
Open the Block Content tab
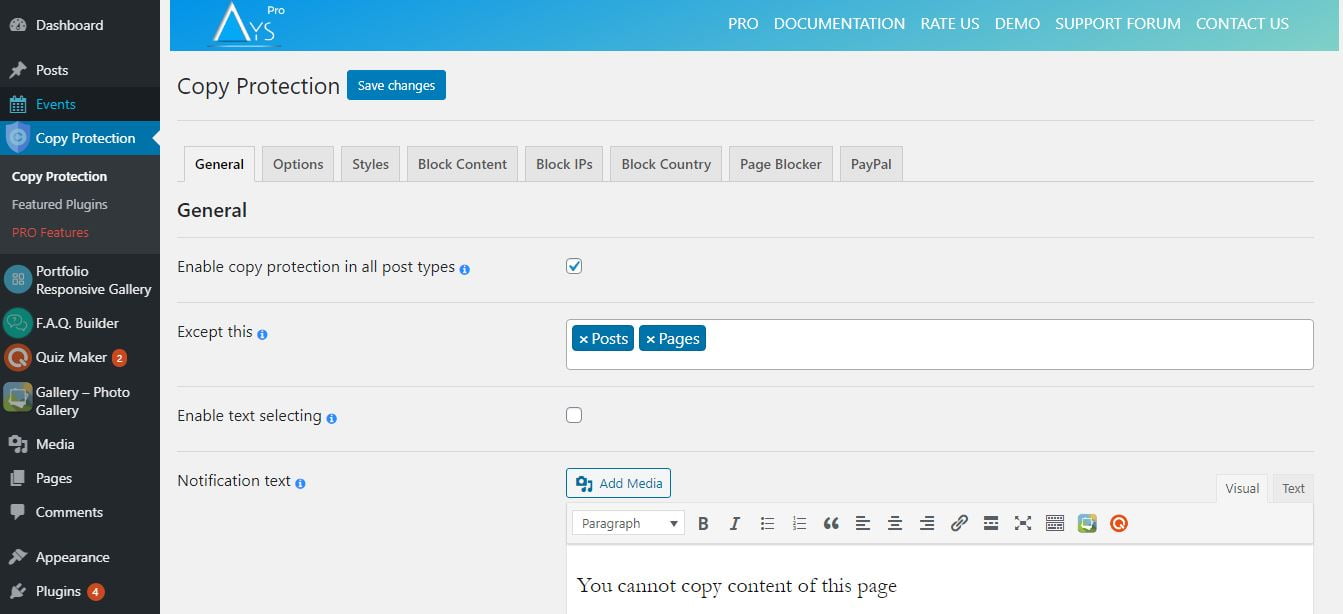coord(462,164)
